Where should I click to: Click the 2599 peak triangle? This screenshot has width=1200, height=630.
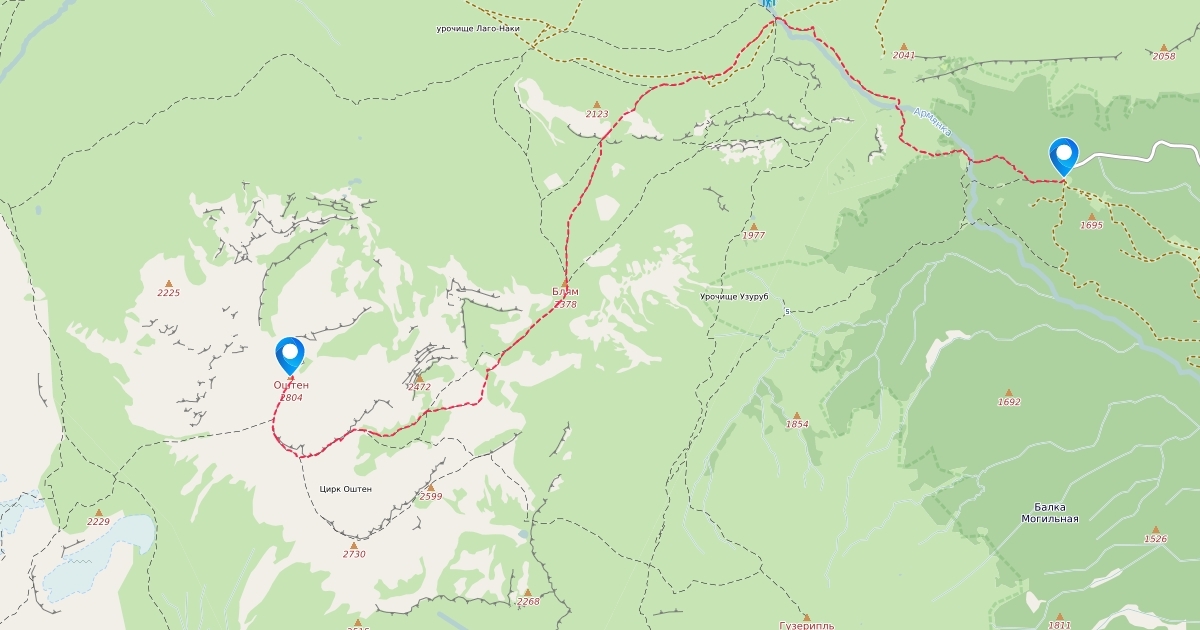430,487
